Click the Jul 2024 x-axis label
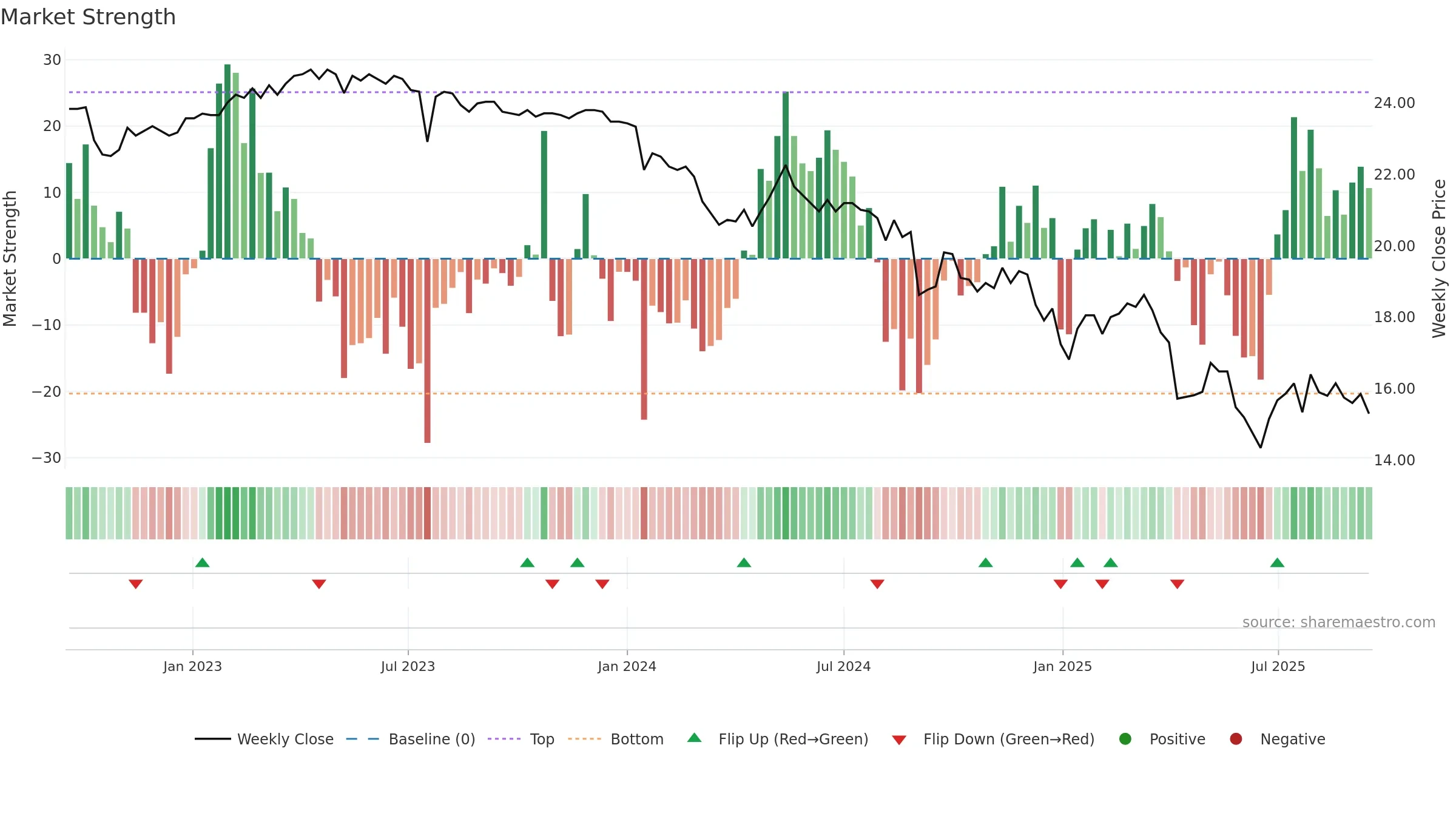This screenshot has height=819, width=1456. click(x=843, y=666)
